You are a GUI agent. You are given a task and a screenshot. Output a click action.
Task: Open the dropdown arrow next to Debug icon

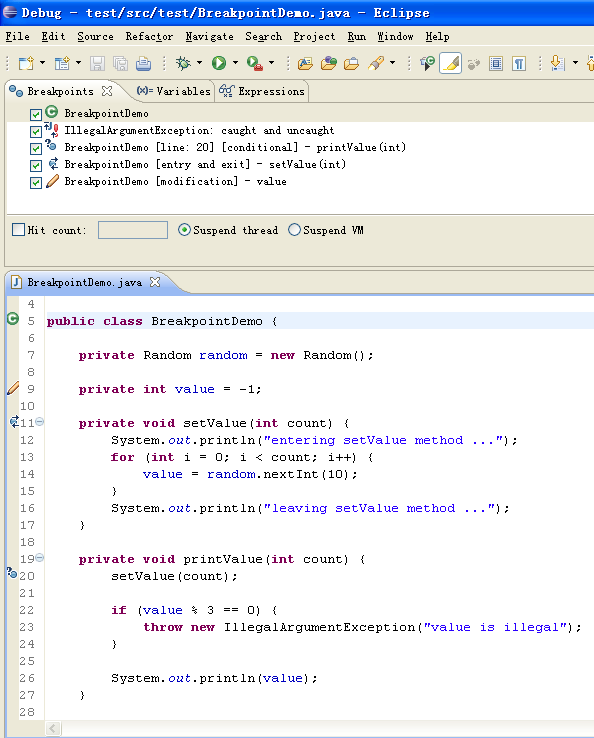pos(199,63)
